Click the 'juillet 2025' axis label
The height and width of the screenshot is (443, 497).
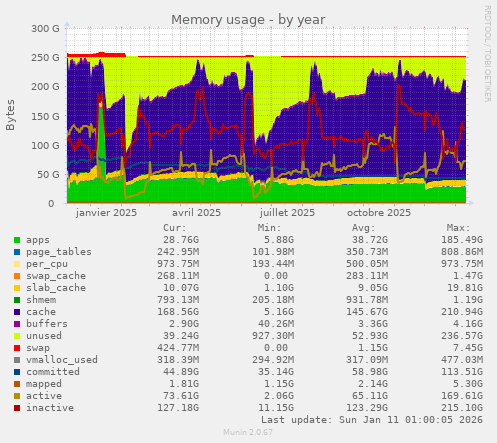[x=287, y=213]
